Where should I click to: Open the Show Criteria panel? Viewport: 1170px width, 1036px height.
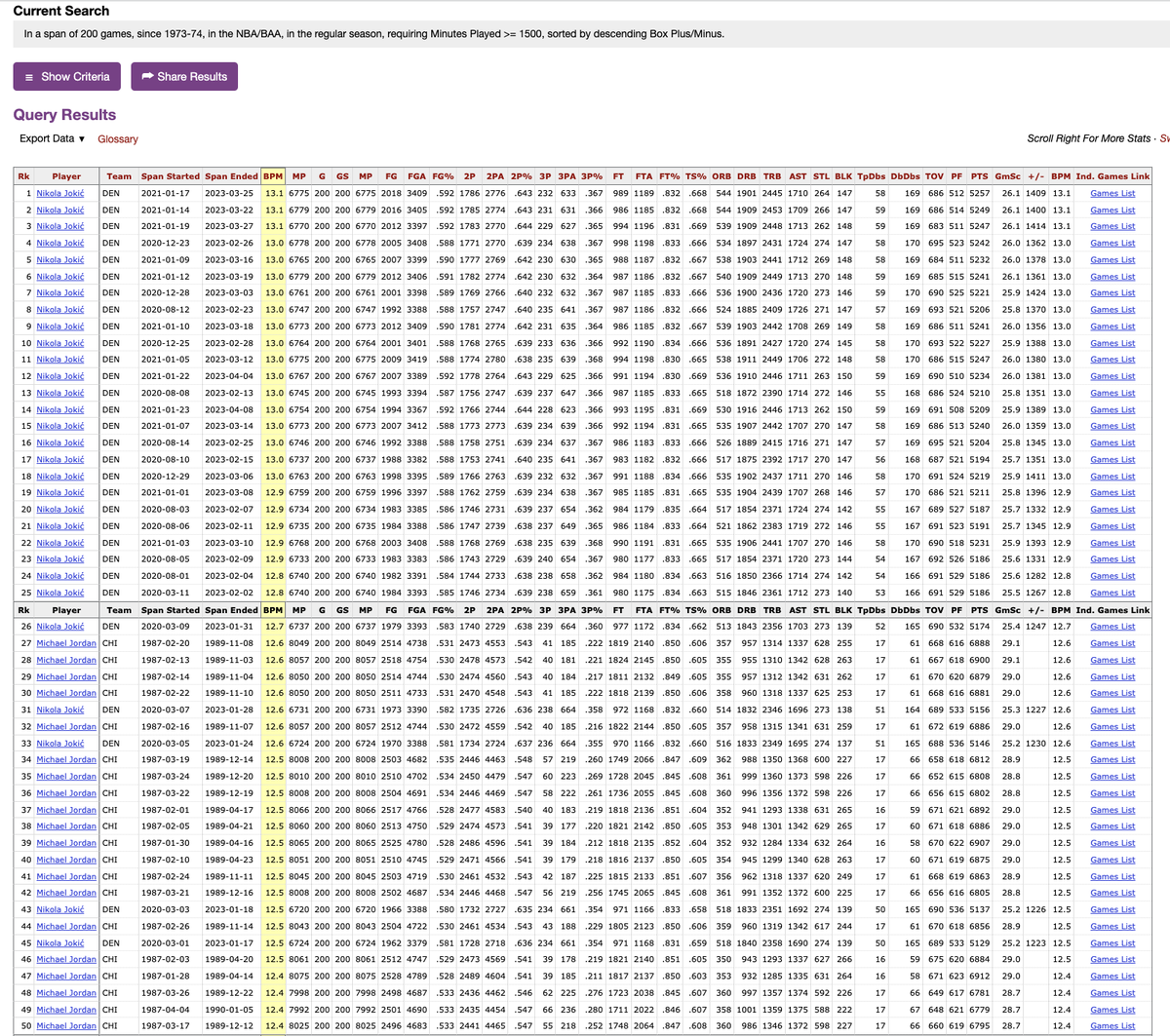tap(66, 76)
